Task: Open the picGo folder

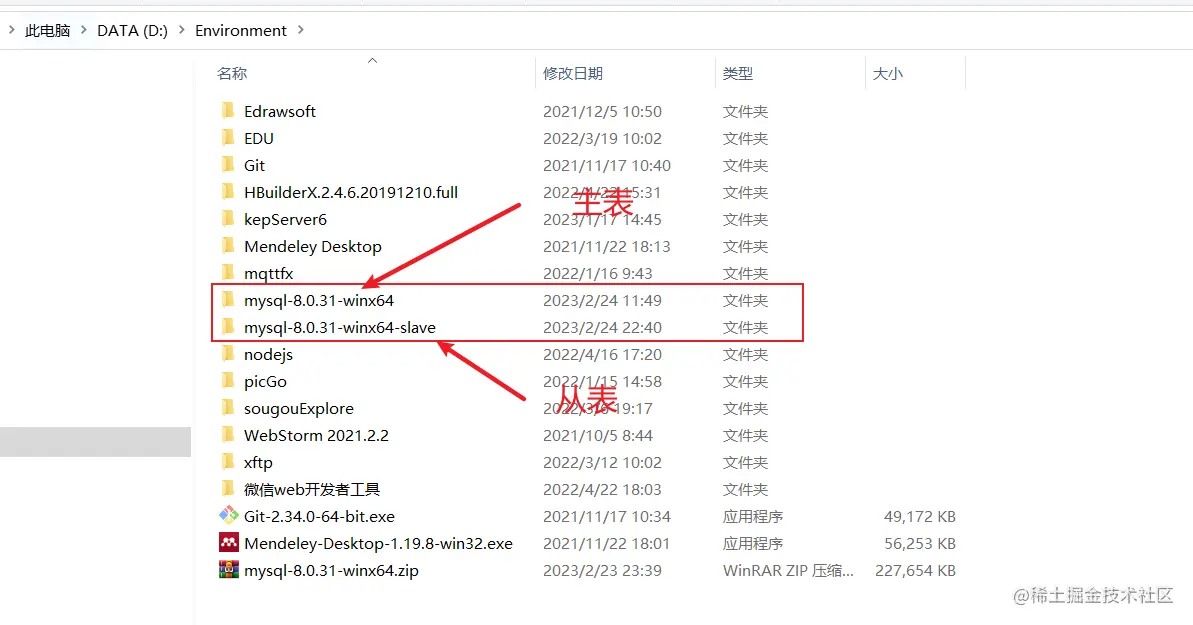Action: [263, 381]
